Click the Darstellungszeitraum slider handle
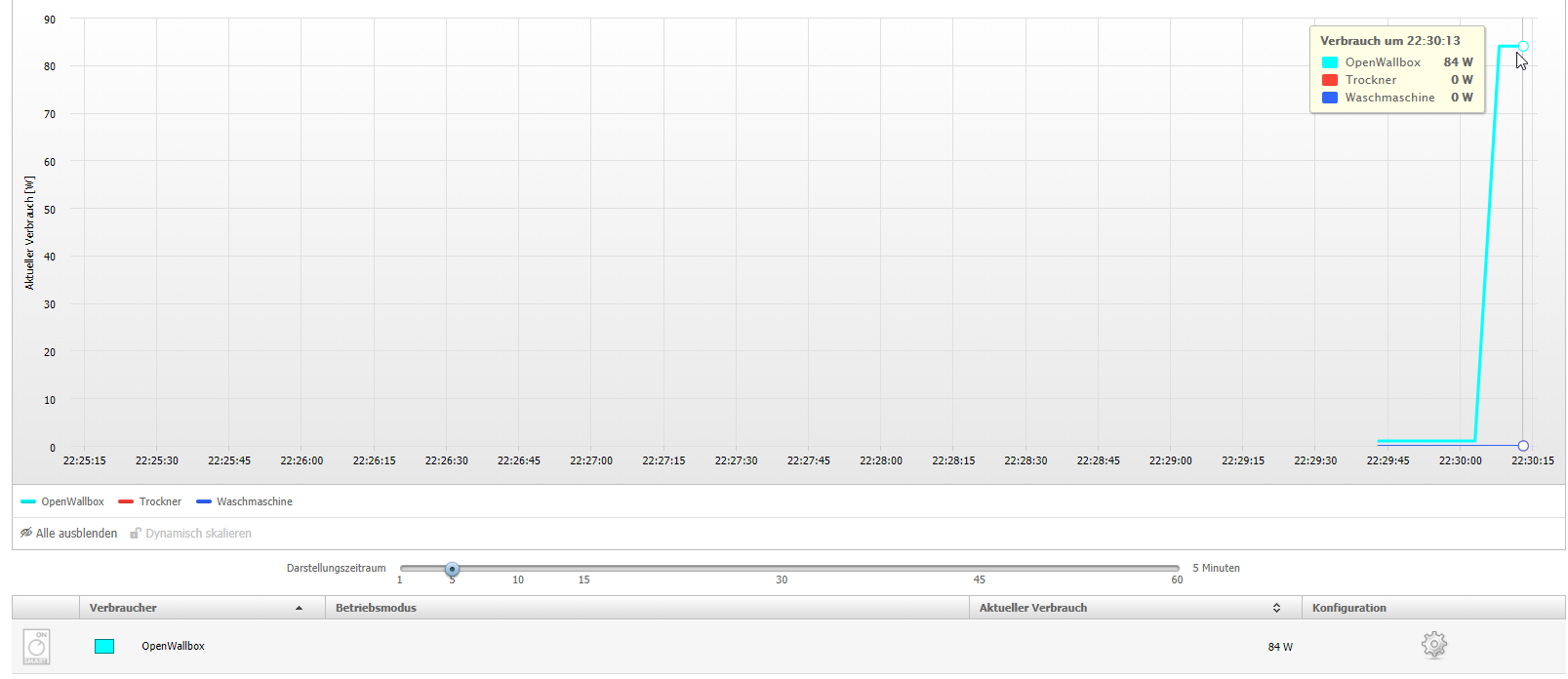Image resolution: width=1568 pixels, height=679 pixels. coord(452,569)
